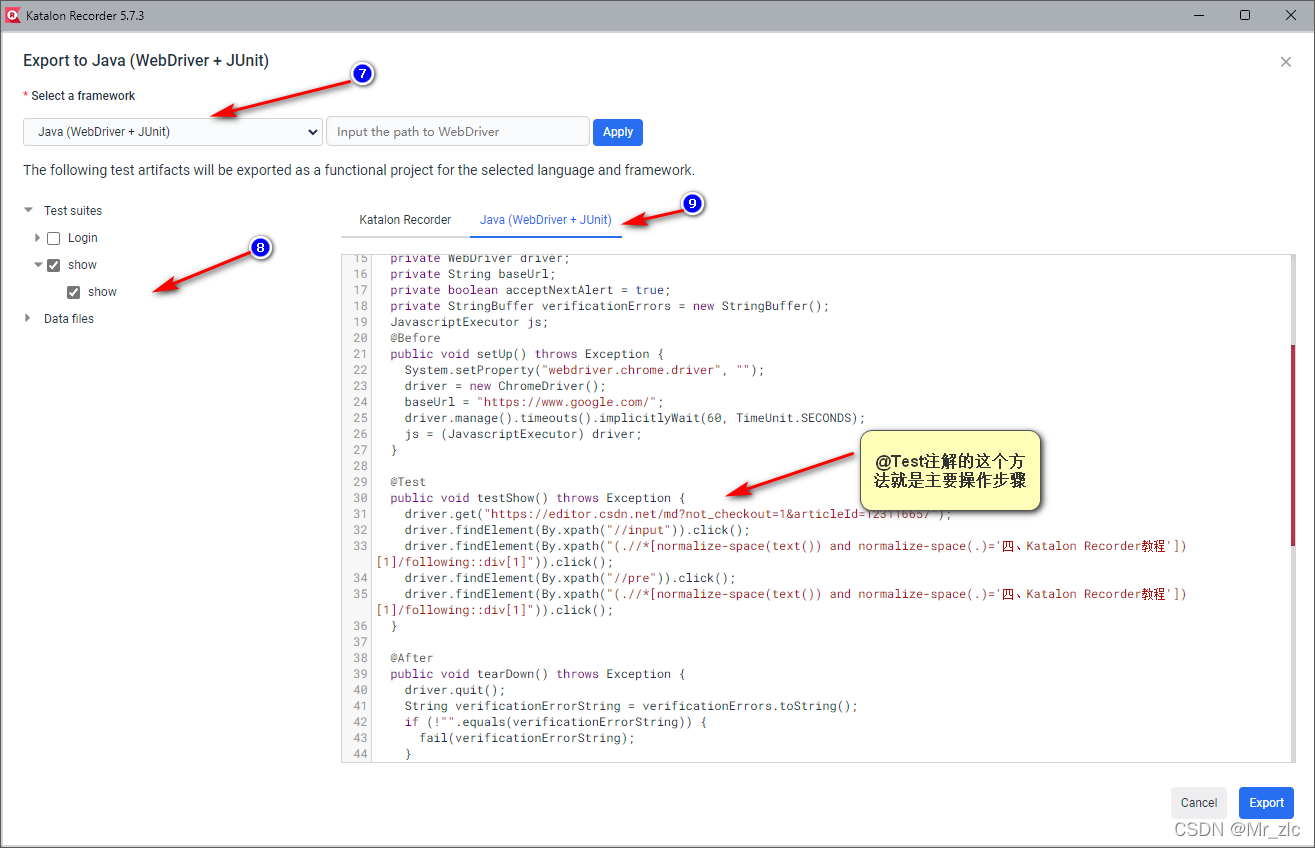The image size is (1315, 848).
Task: Uncheck the show test case checkbox
Action: click(x=73, y=292)
